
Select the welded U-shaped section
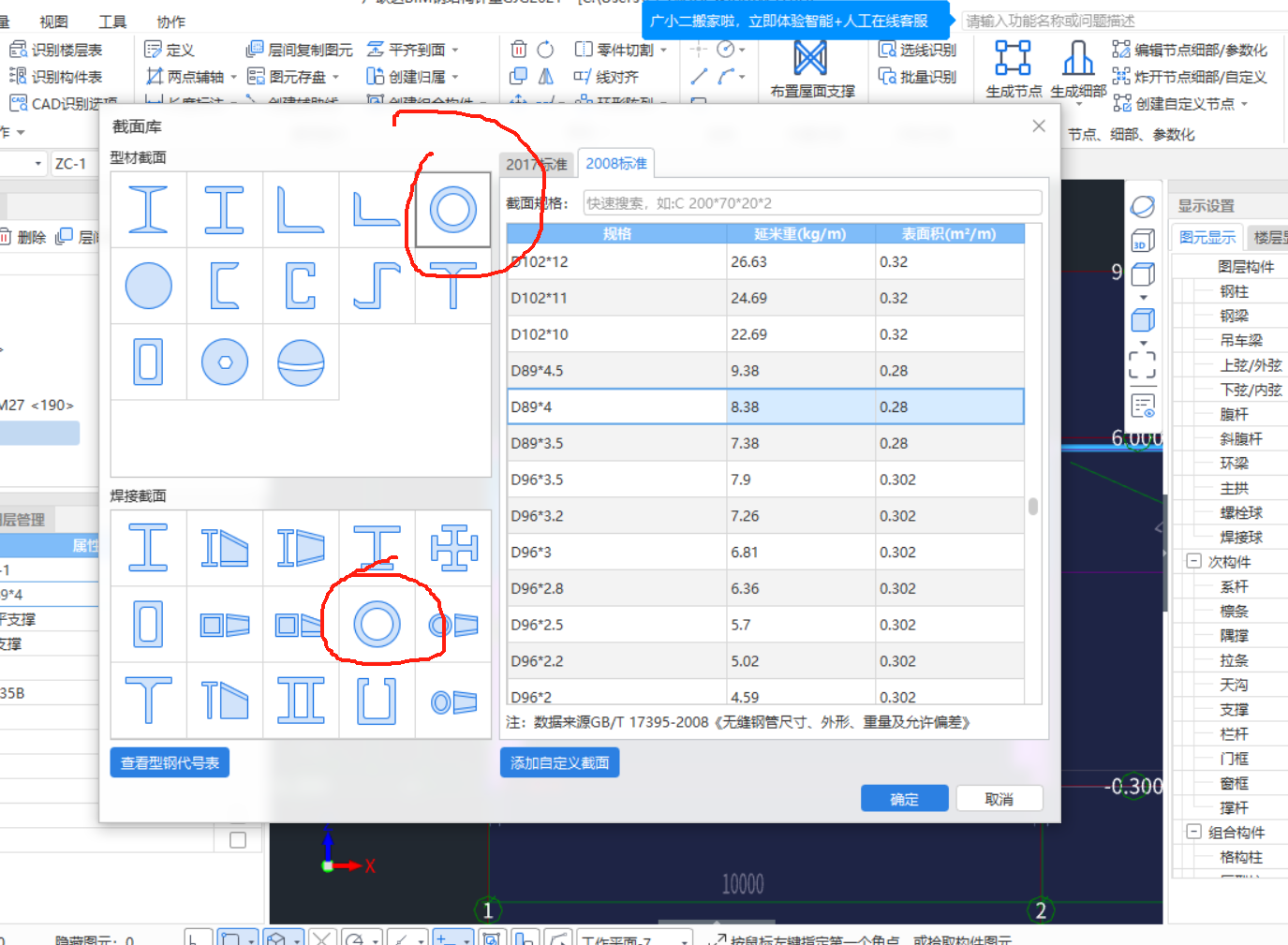pos(377,701)
